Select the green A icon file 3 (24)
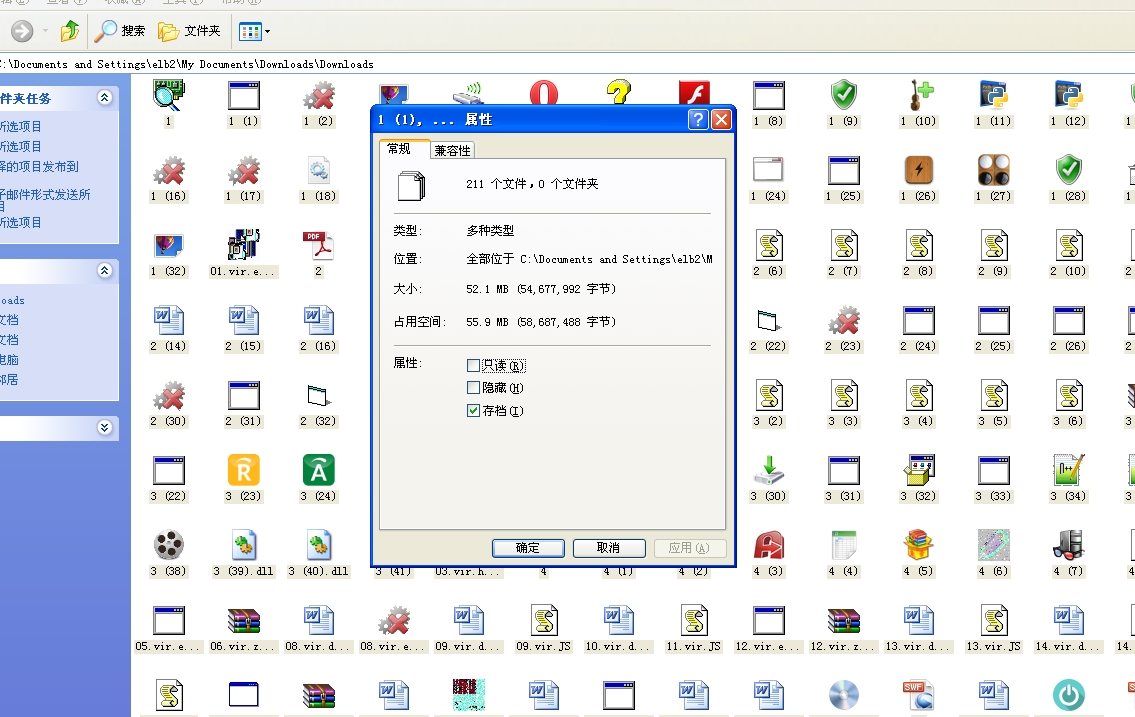1135x717 pixels. (x=318, y=471)
